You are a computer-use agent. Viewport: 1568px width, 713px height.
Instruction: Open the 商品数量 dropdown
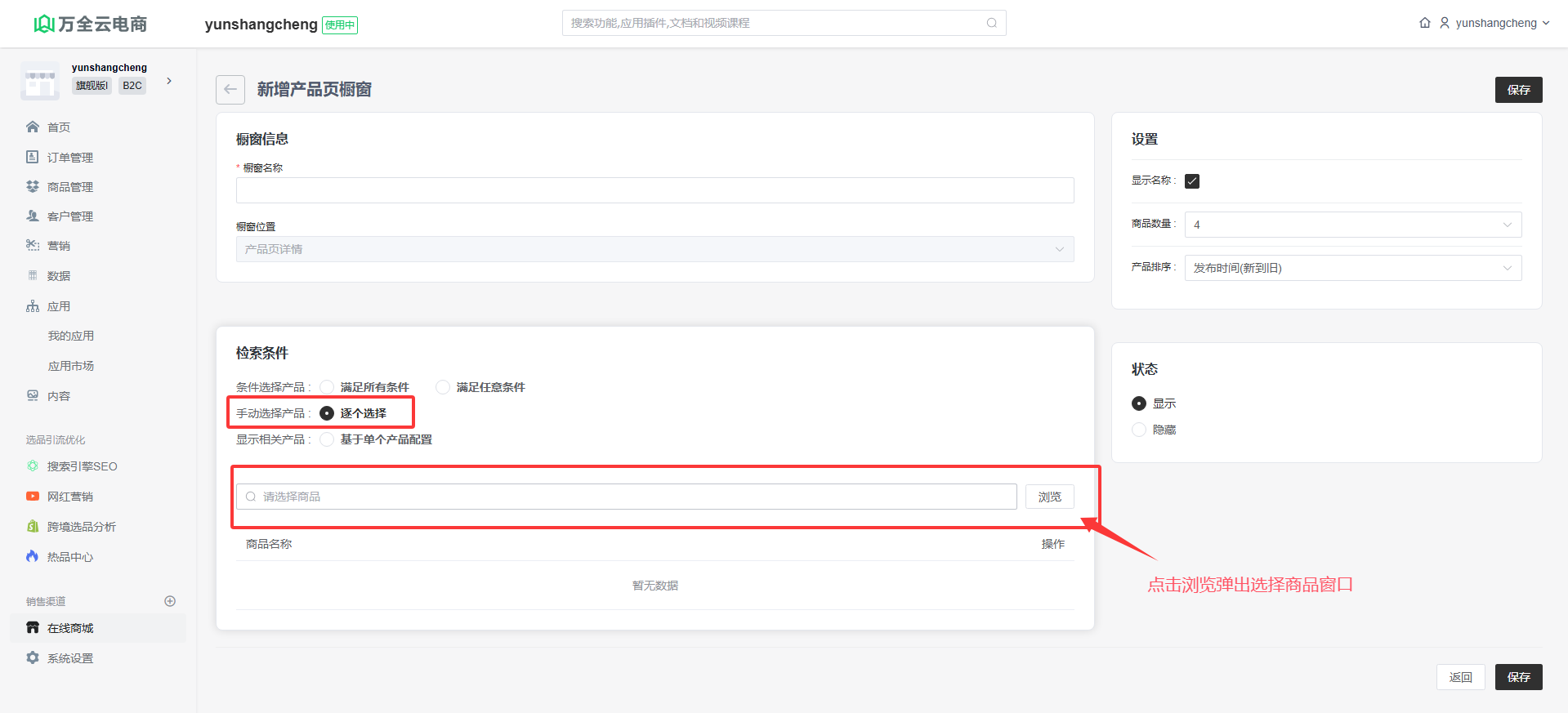click(x=1352, y=225)
